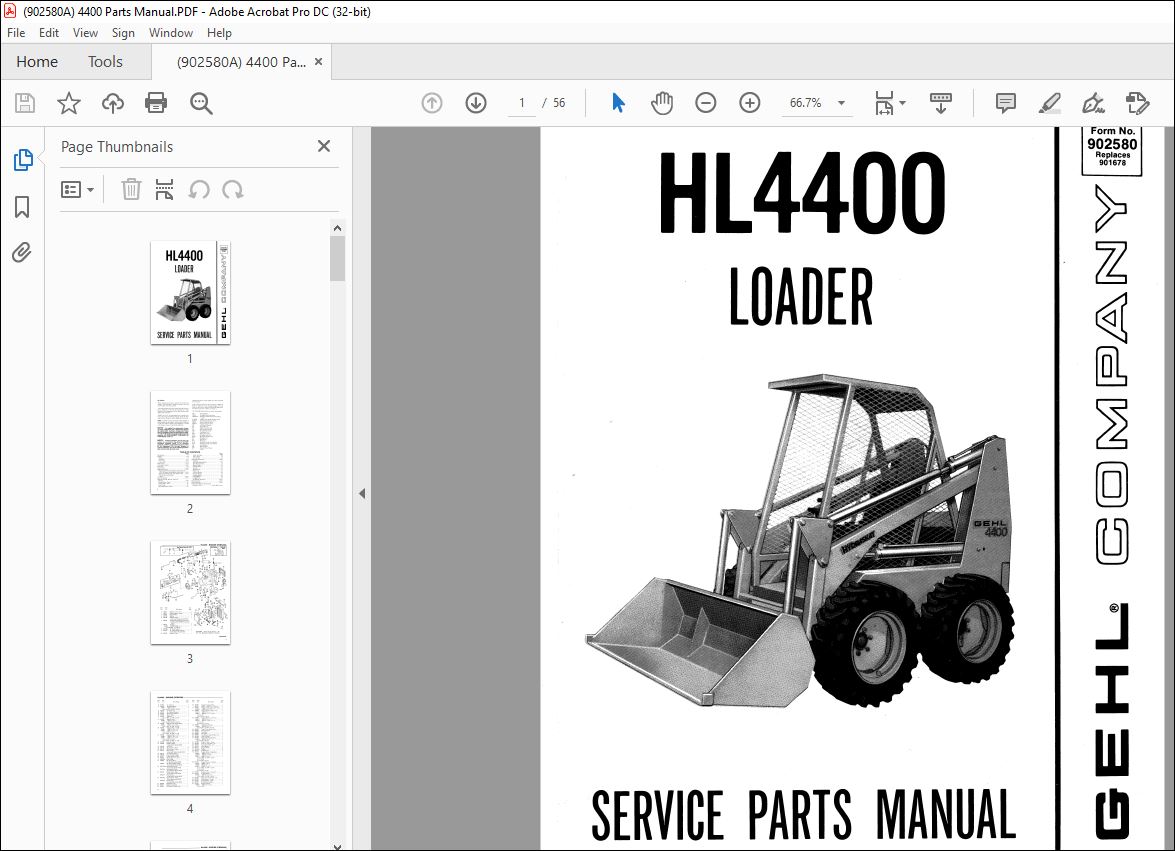1175x851 pixels.
Task: Switch to the Home tab
Action: tap(37, 61)
